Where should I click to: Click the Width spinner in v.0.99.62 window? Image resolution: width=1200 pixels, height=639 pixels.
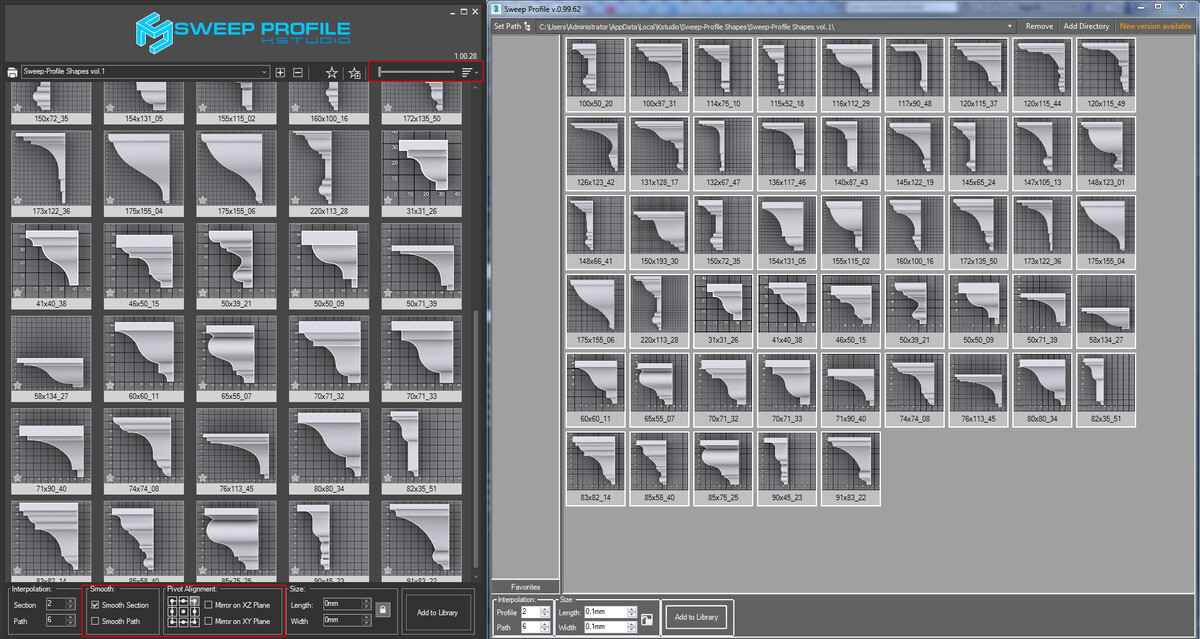pos(633,627)
